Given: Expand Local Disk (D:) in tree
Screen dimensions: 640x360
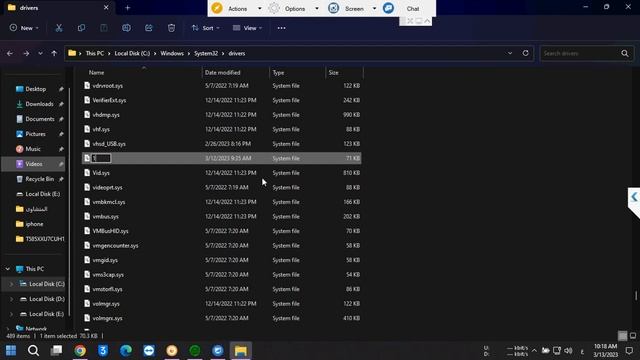Looking at the screenshot, I should coord(11,299).
